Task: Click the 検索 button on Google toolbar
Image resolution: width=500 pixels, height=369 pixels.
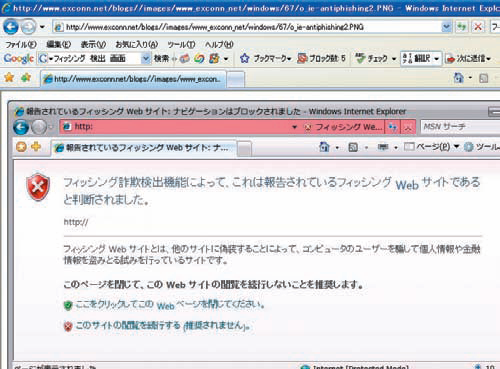Action: (161, 59)
